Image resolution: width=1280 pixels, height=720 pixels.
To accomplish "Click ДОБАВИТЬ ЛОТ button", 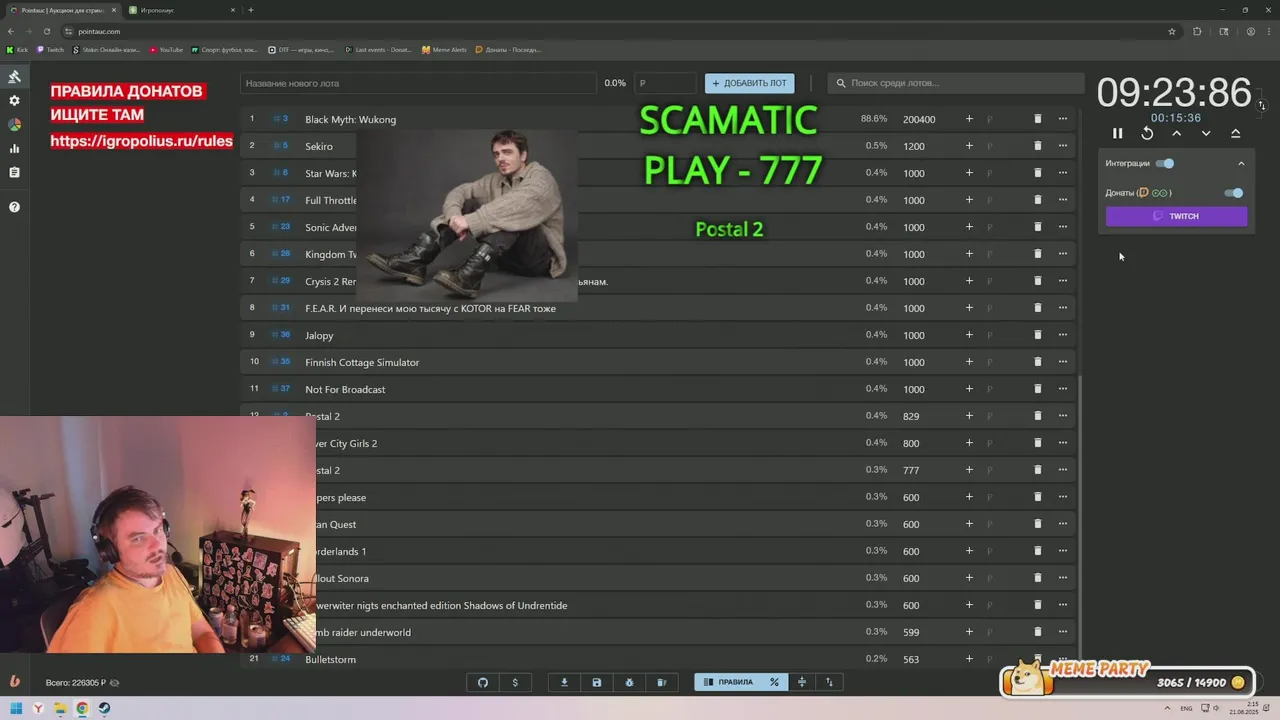I will tap(749, 83).
